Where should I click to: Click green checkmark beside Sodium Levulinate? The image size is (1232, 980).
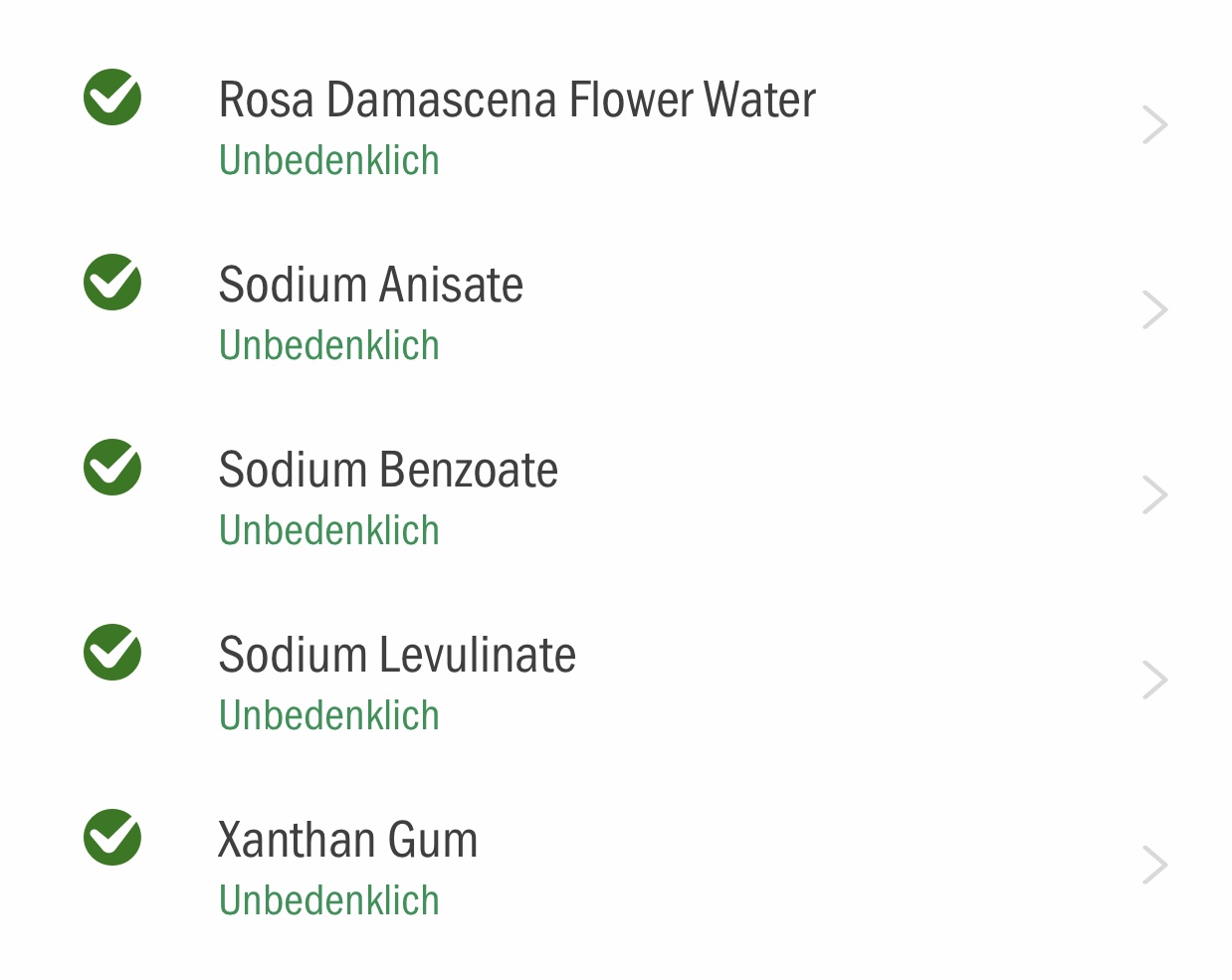(x=112, y=653)
